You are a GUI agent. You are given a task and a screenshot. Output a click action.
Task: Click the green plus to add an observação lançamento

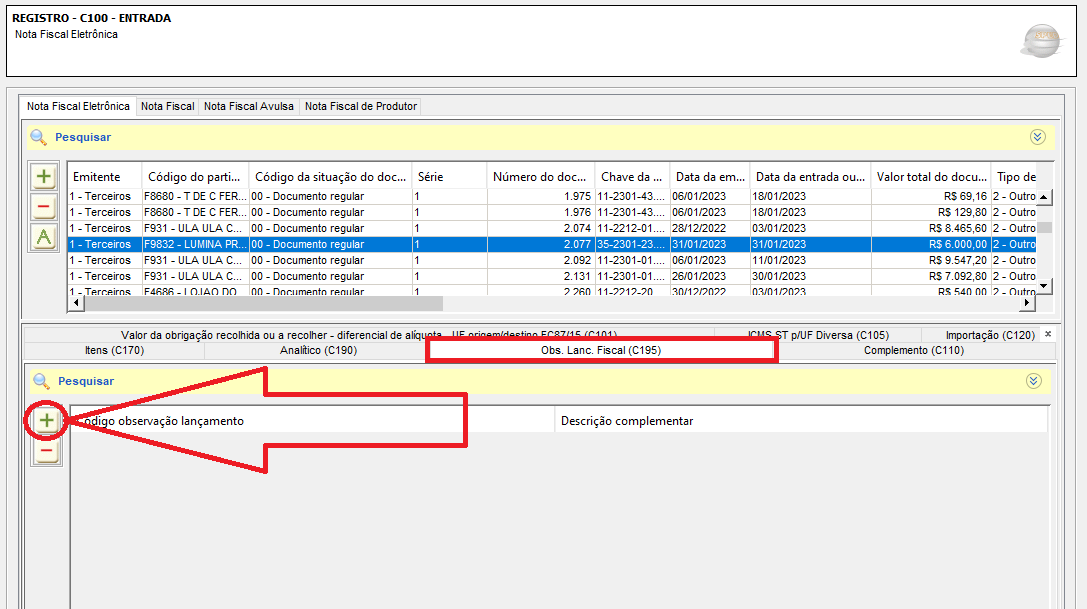pos(46,421)
